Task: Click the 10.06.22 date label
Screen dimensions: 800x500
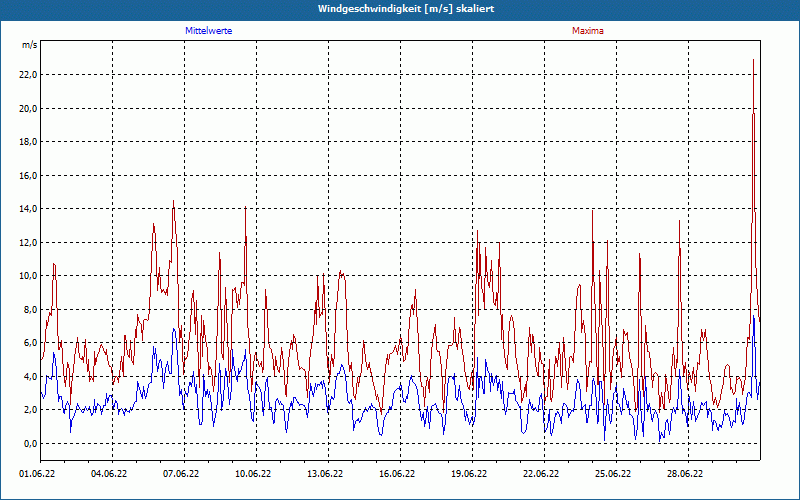Action: coord(253,474)
